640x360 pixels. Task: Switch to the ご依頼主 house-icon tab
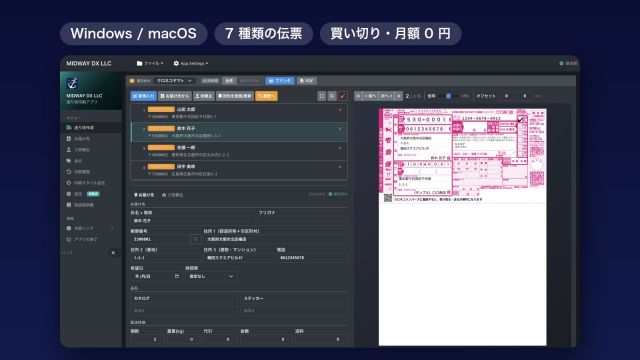tap(173, 195)
